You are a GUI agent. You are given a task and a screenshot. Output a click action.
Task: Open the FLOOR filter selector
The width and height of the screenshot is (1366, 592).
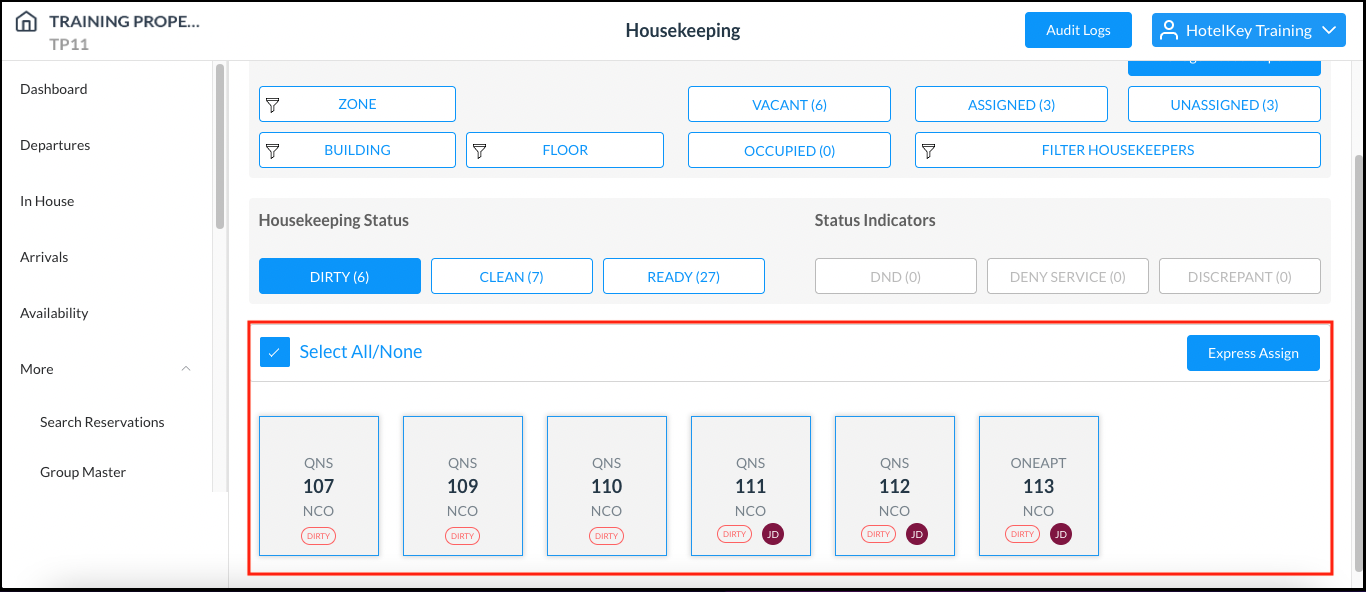[x=564, y=150]
